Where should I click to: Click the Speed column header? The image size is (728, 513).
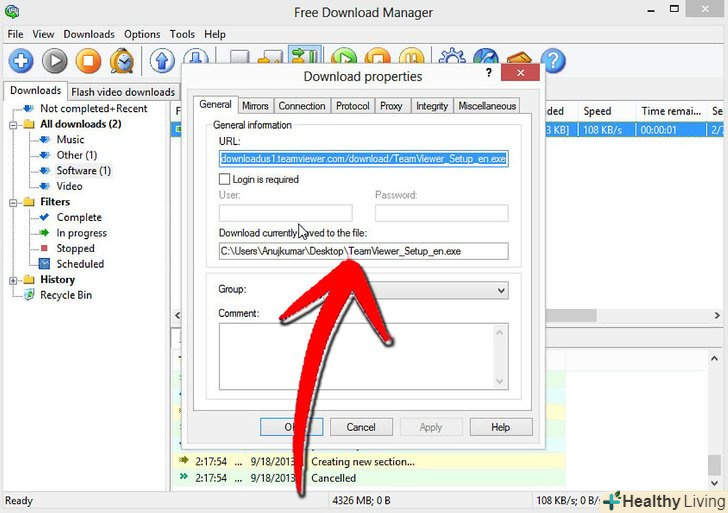click(605, 111)
